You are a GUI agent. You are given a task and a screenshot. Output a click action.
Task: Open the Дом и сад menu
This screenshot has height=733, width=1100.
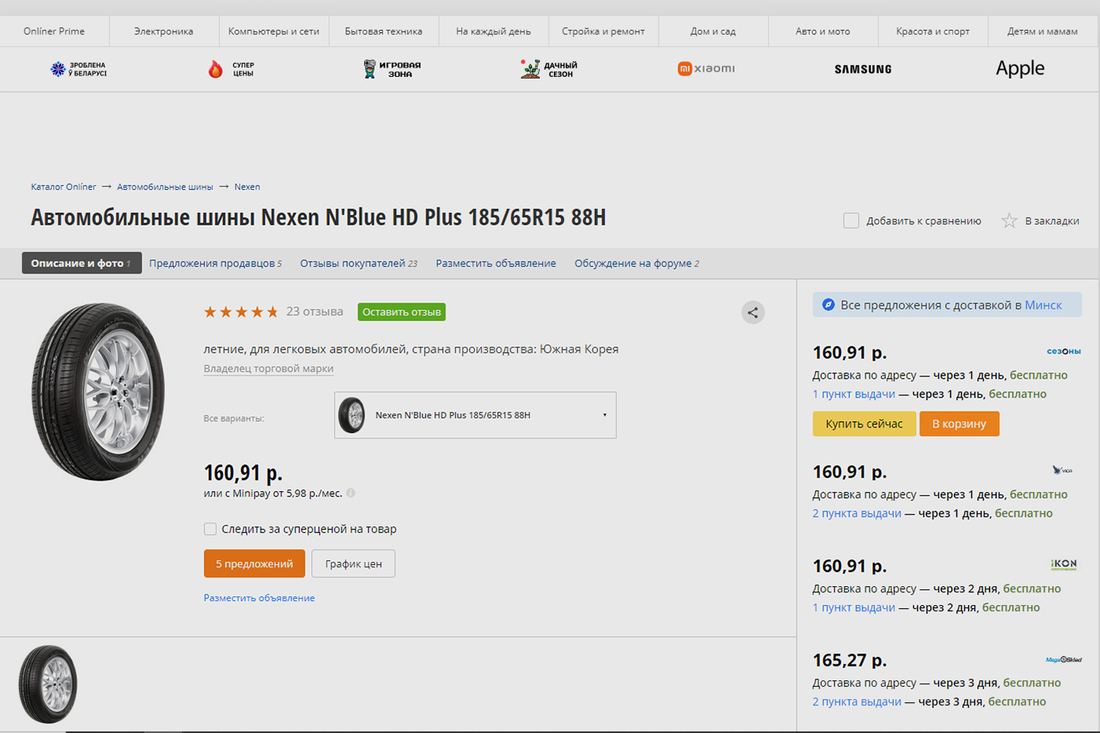click(x=713, y=32)
